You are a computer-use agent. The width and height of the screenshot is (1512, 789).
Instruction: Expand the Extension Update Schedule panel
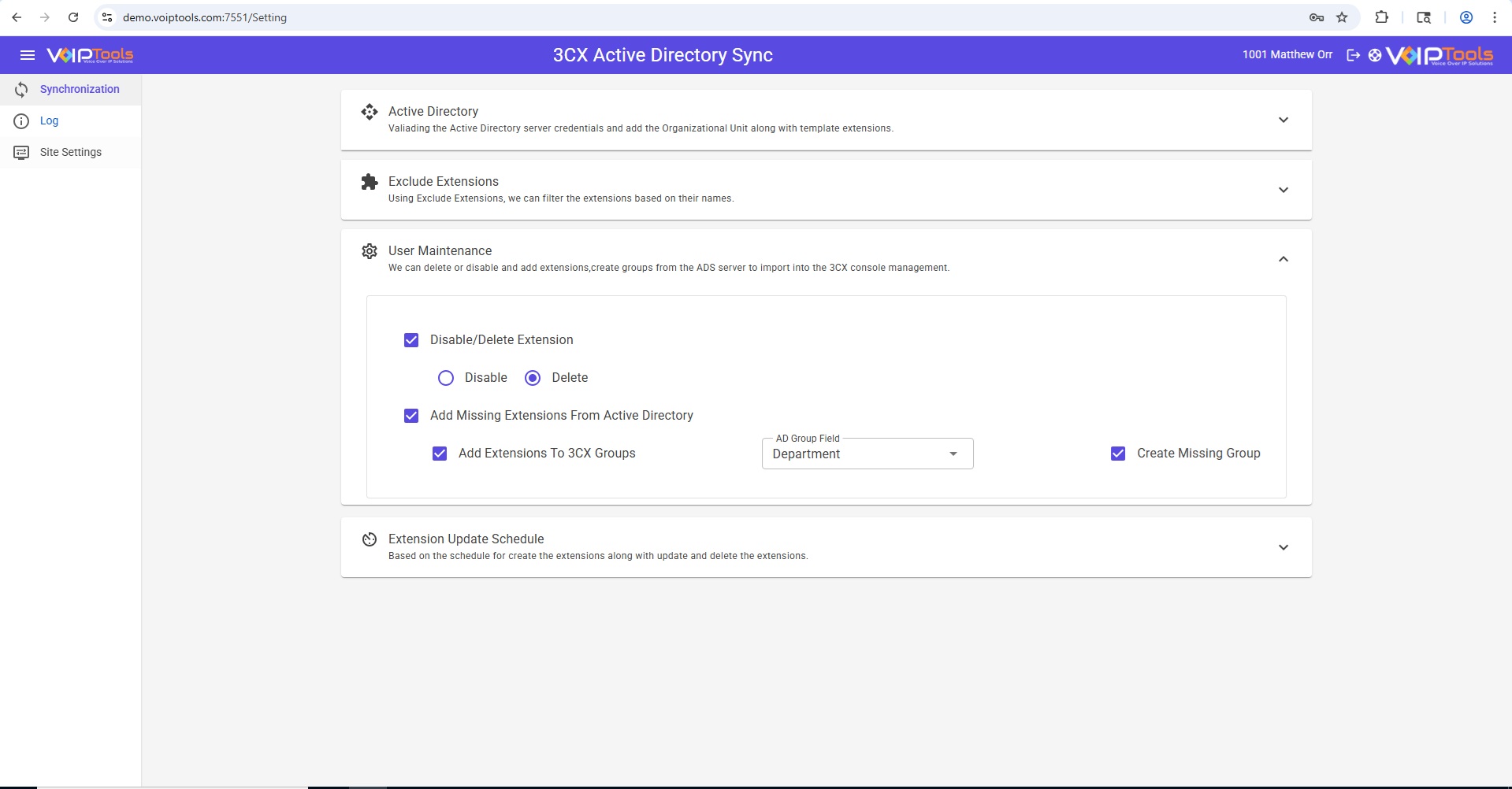[1283, 547]
